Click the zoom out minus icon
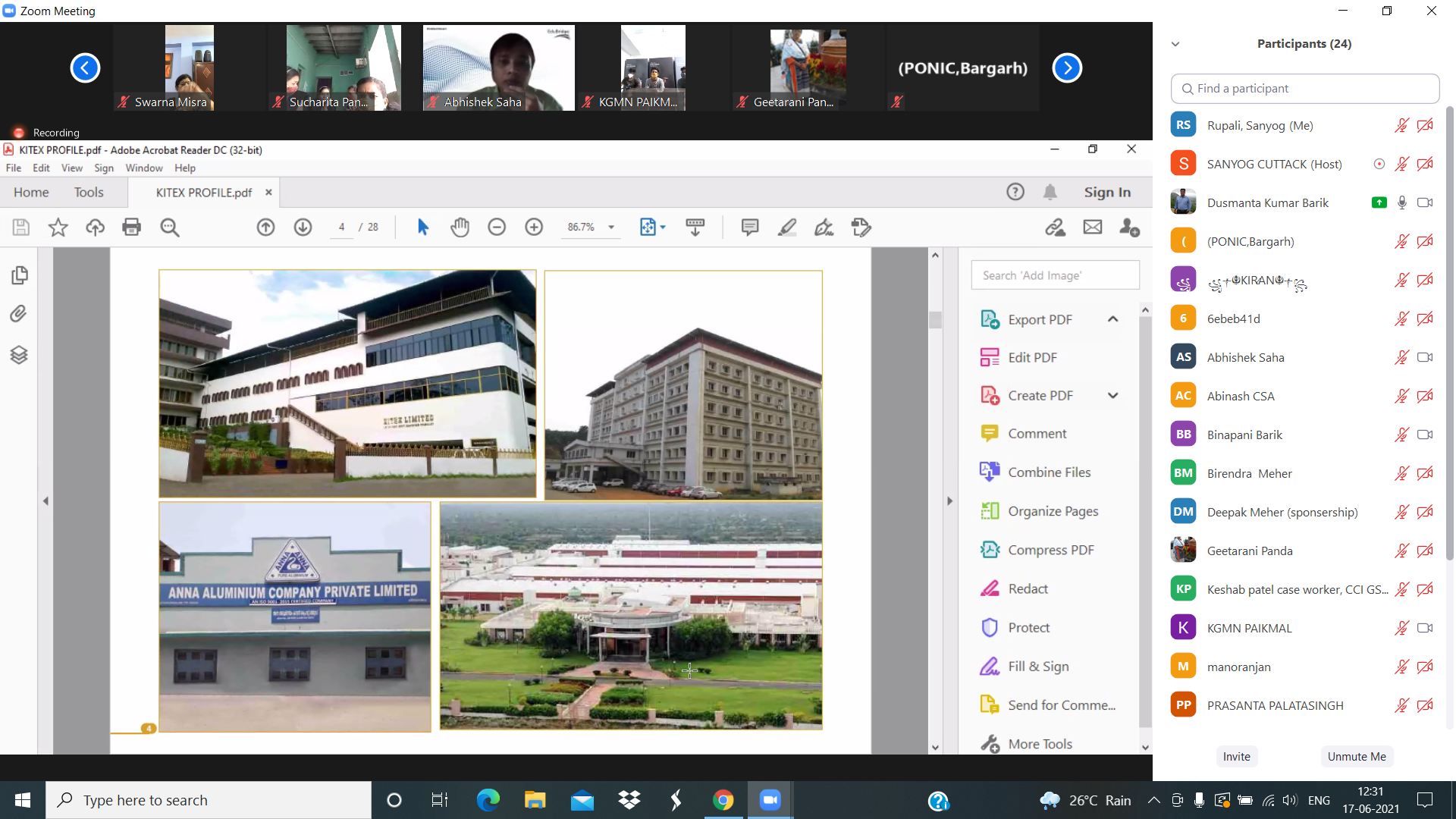The height and width of the screenshot is (819, 1456). [x=497, y=227]
